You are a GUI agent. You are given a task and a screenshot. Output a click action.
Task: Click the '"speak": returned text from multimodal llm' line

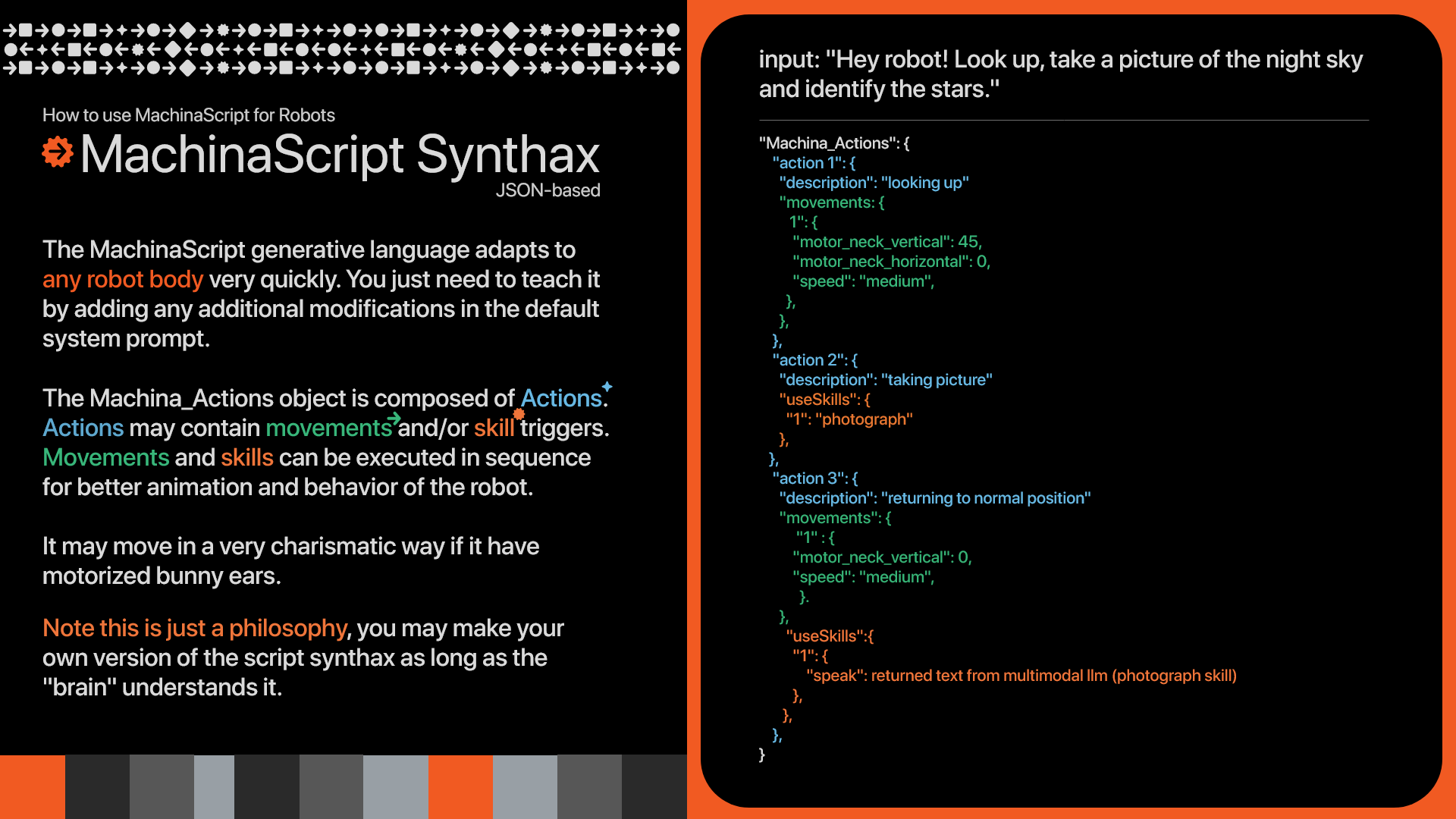coord(1021,676)
